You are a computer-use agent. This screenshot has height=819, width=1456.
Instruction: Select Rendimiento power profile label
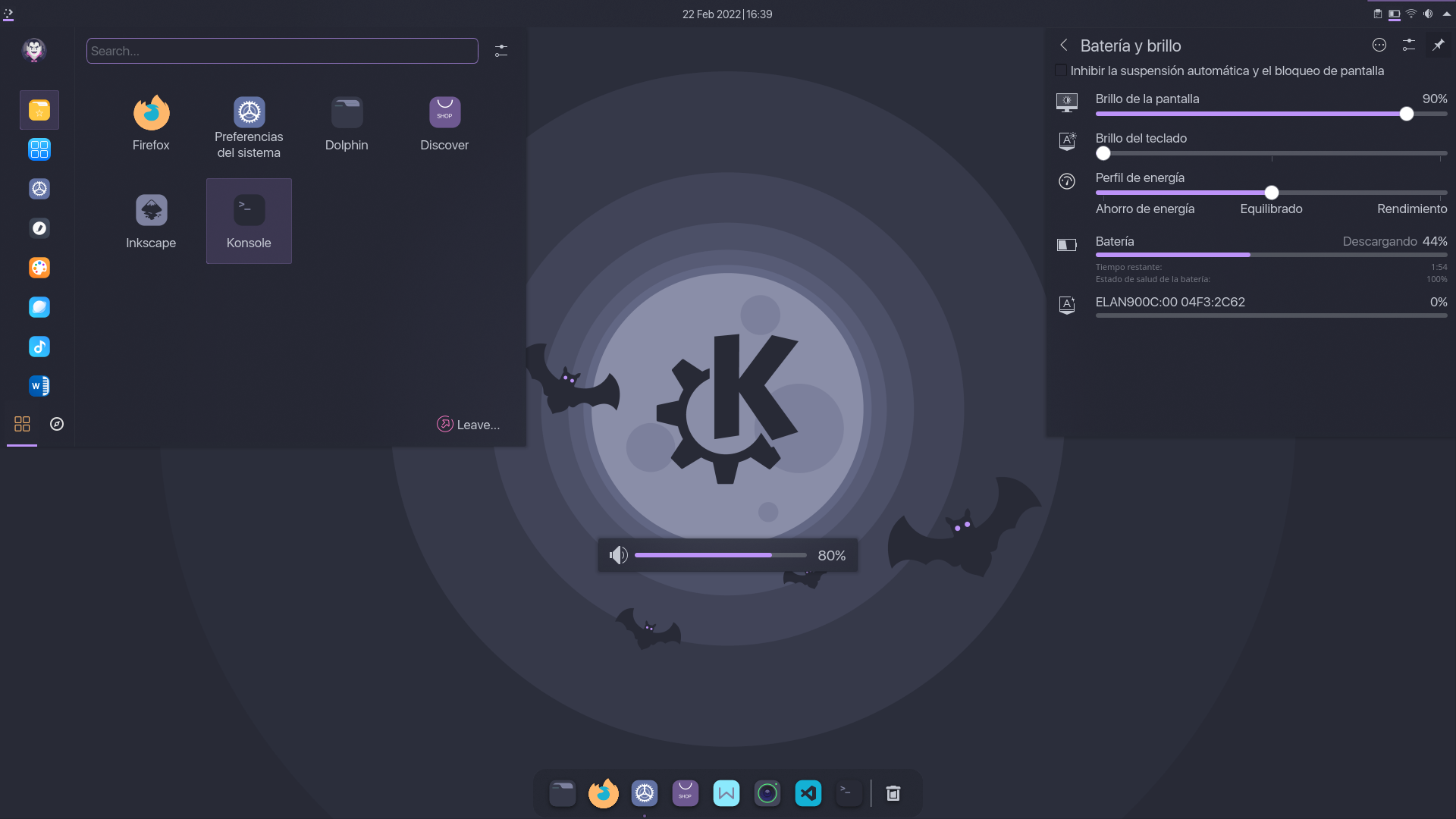pos(1412,209)
